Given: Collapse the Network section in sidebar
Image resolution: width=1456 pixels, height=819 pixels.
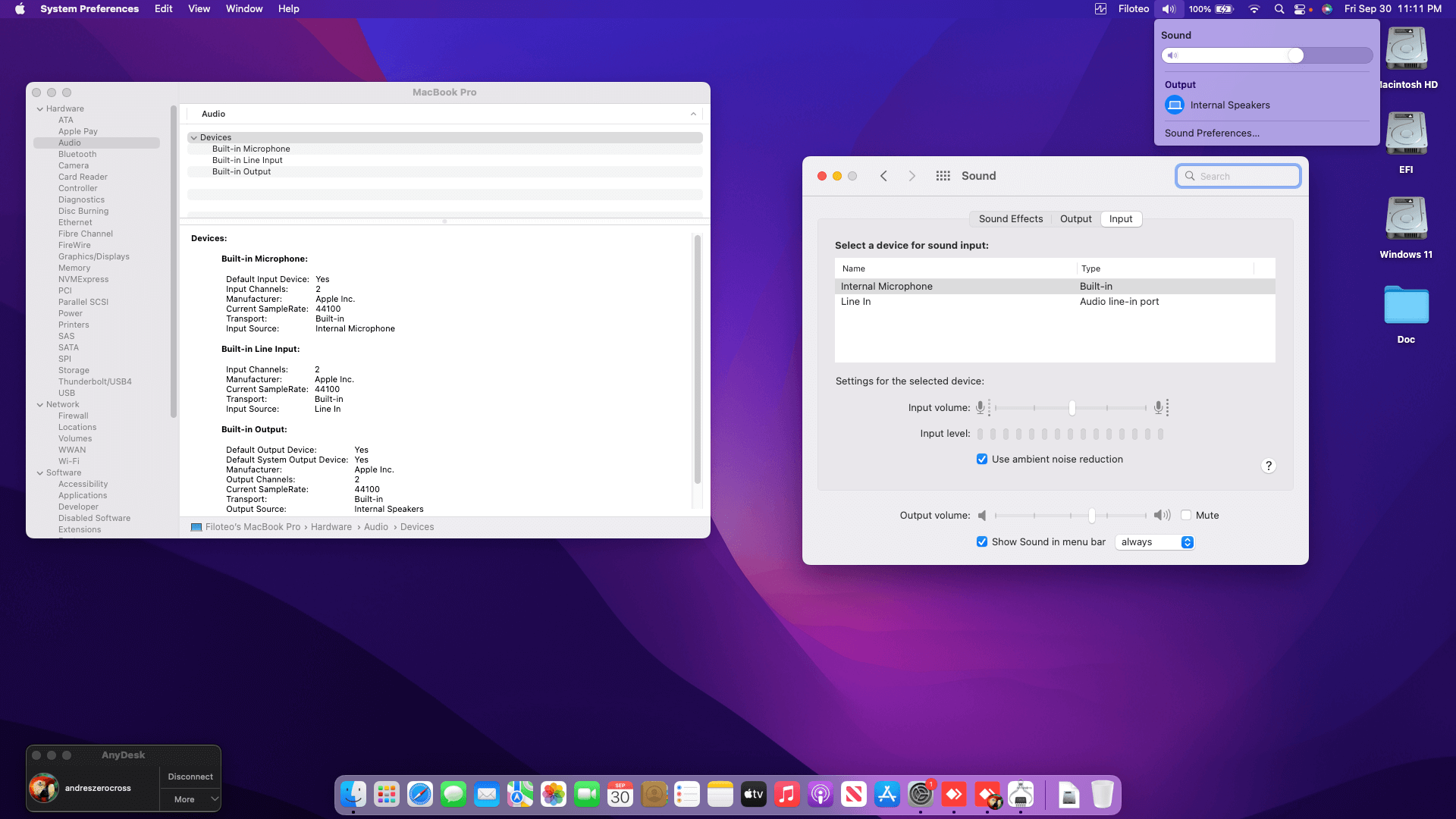Looking at the screenshot, I should point(40,405).
